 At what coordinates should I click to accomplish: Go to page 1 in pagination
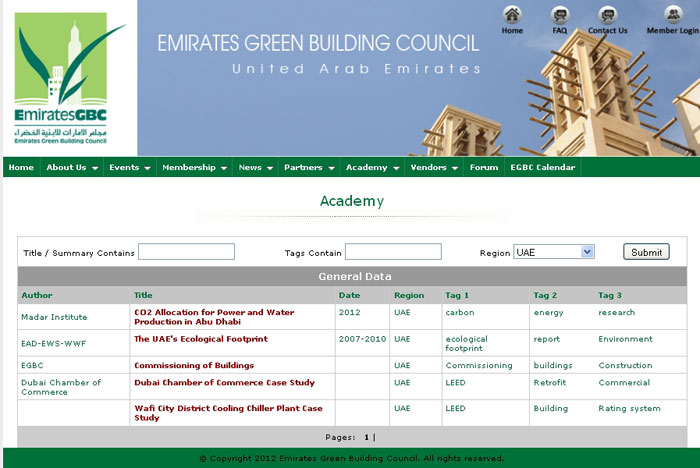367,437
